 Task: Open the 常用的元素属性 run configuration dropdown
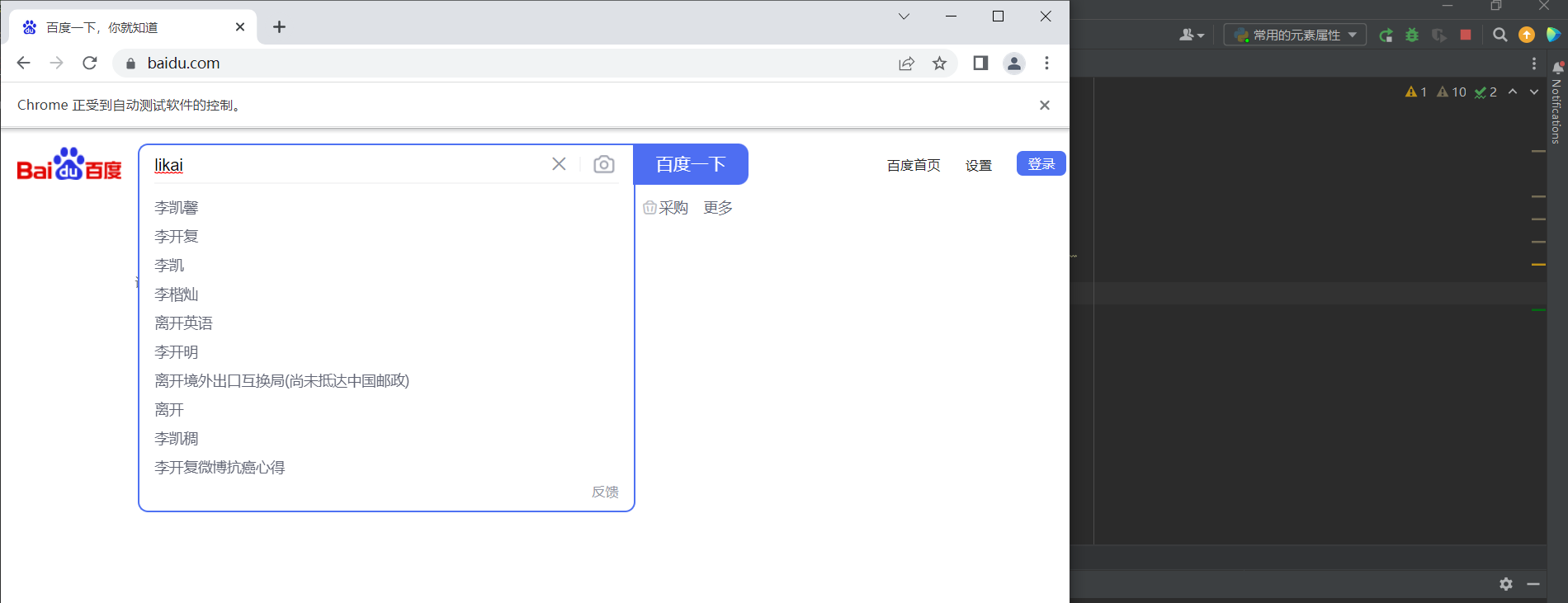1295,35
